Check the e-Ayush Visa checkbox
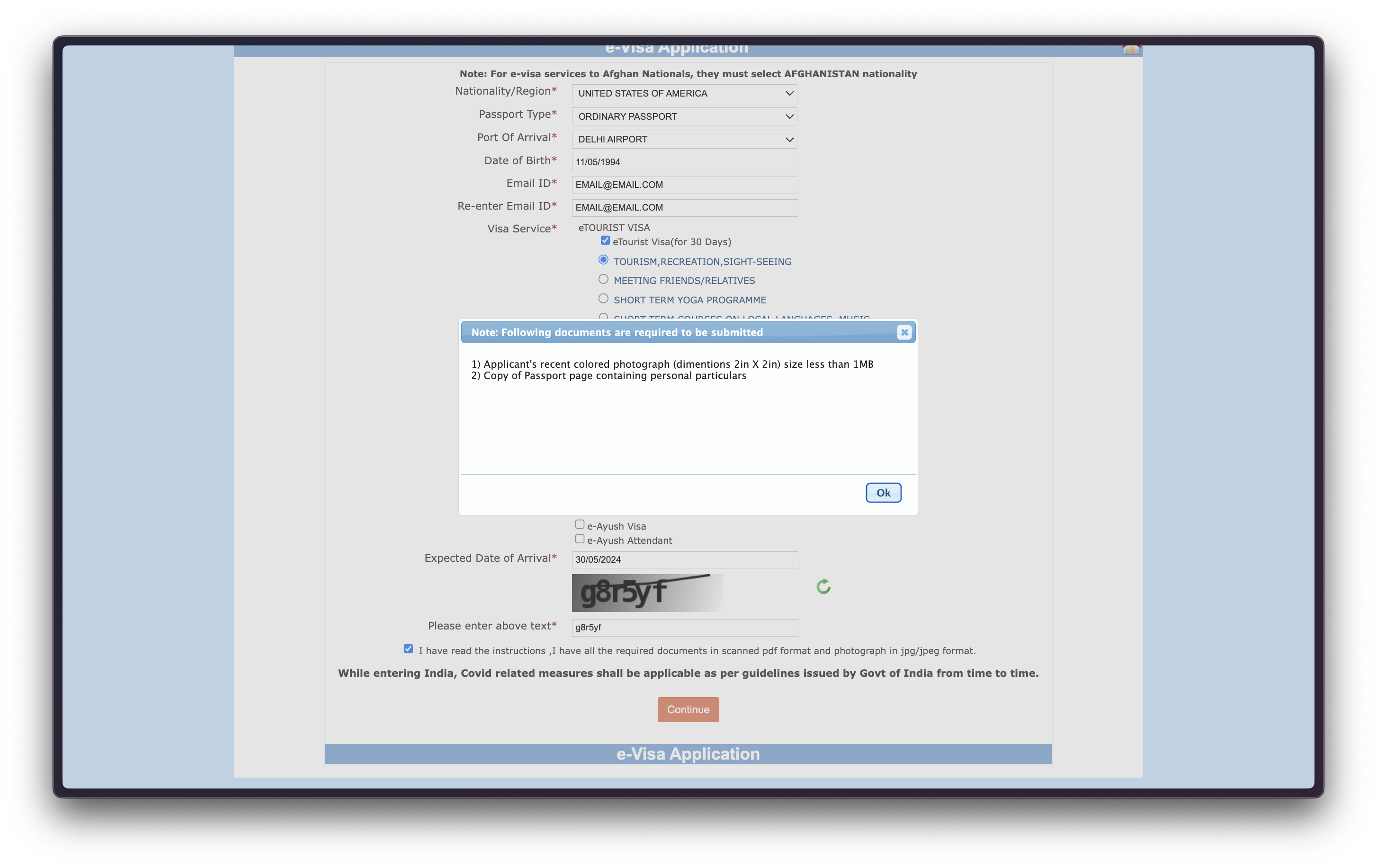The width and height of the screenshot is (1377, 868). (580, 524)
